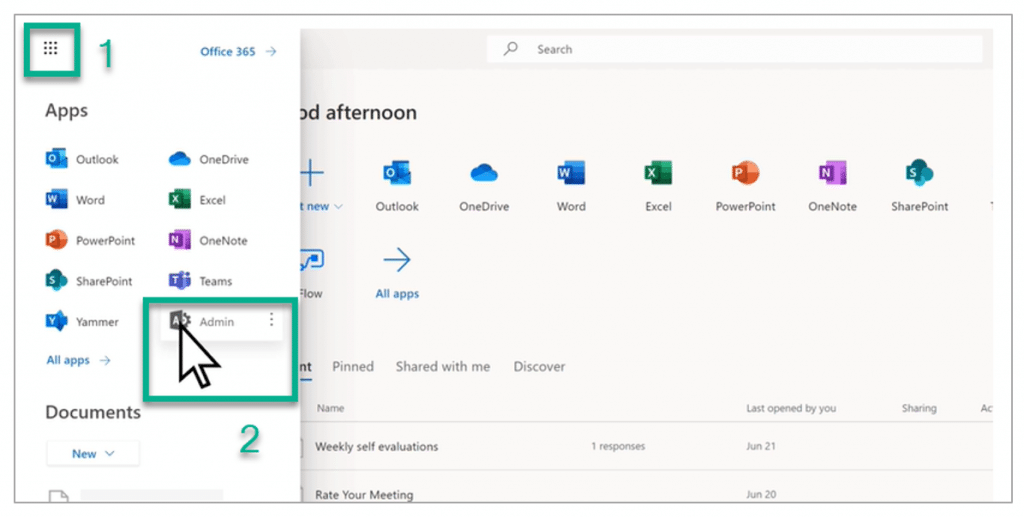Expand the New document dropdown

[93, 453]
